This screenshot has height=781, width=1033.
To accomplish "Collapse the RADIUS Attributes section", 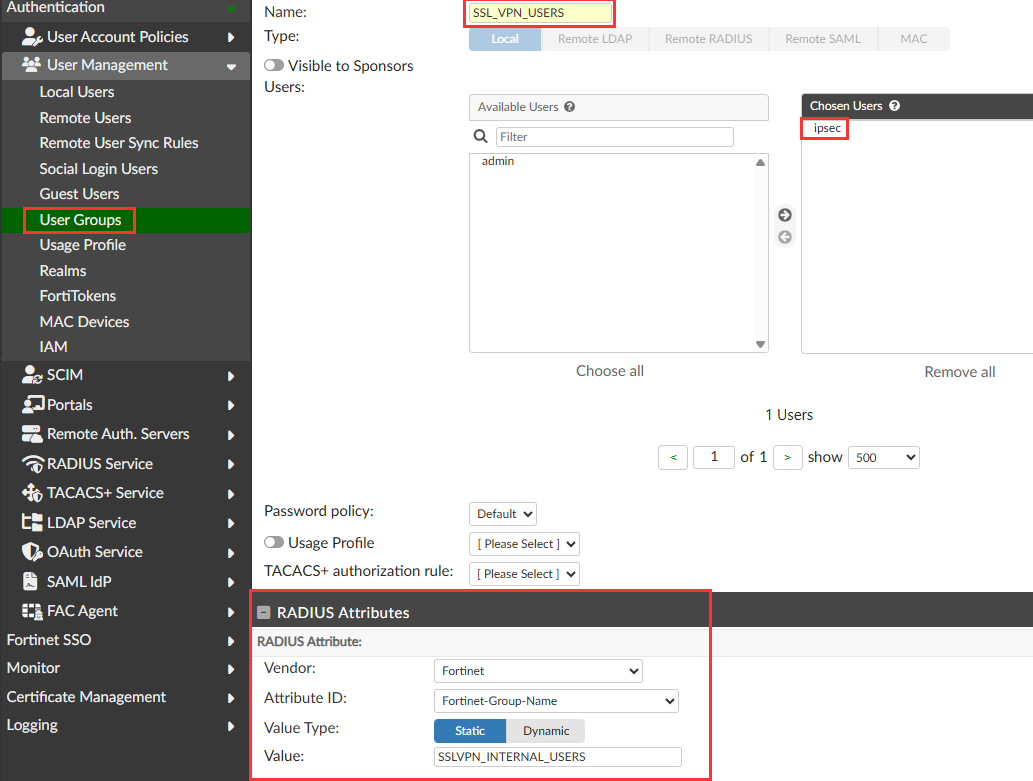I will click(264, 612).
